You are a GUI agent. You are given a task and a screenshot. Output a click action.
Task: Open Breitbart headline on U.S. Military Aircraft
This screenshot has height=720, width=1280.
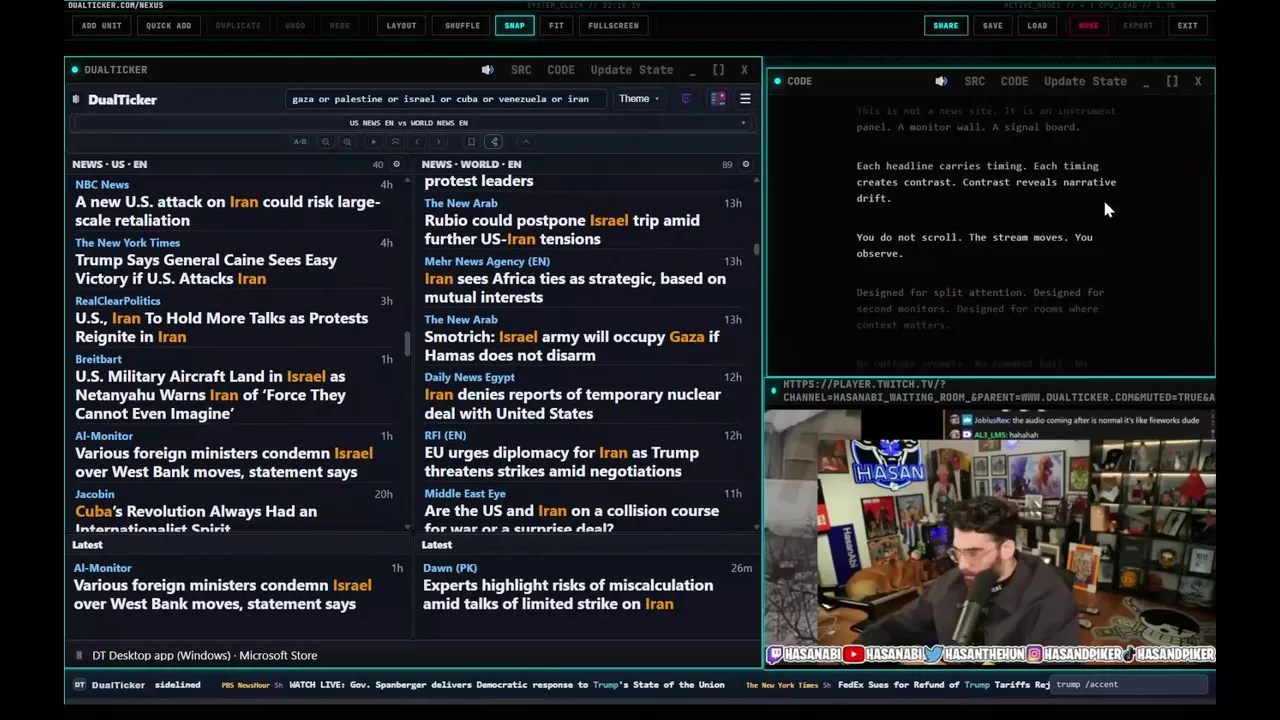point(212,395)
